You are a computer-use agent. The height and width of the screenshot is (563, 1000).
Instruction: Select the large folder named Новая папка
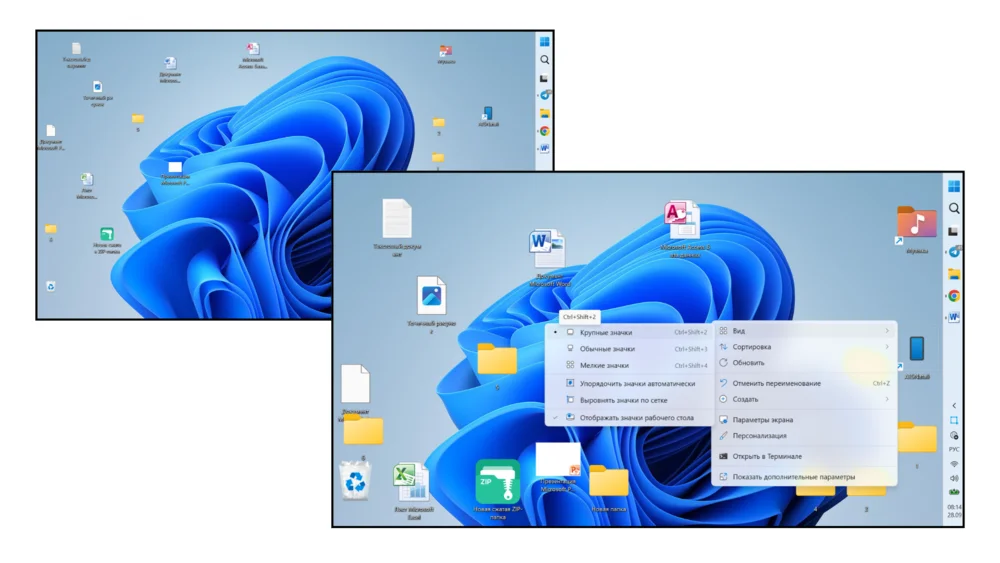608,481
